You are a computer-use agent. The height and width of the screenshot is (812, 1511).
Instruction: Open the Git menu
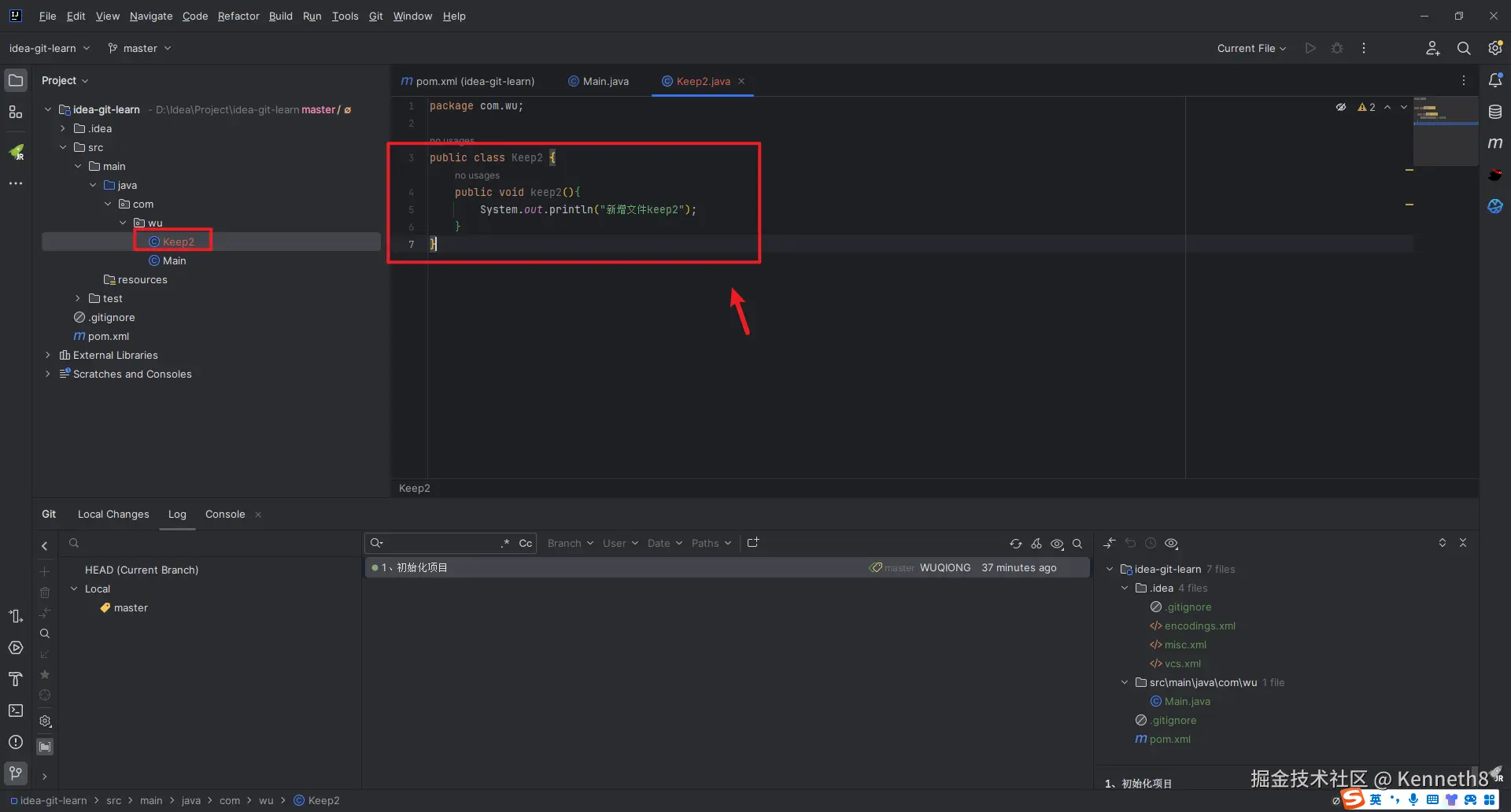pyautogui.click(x=375, y=16)
